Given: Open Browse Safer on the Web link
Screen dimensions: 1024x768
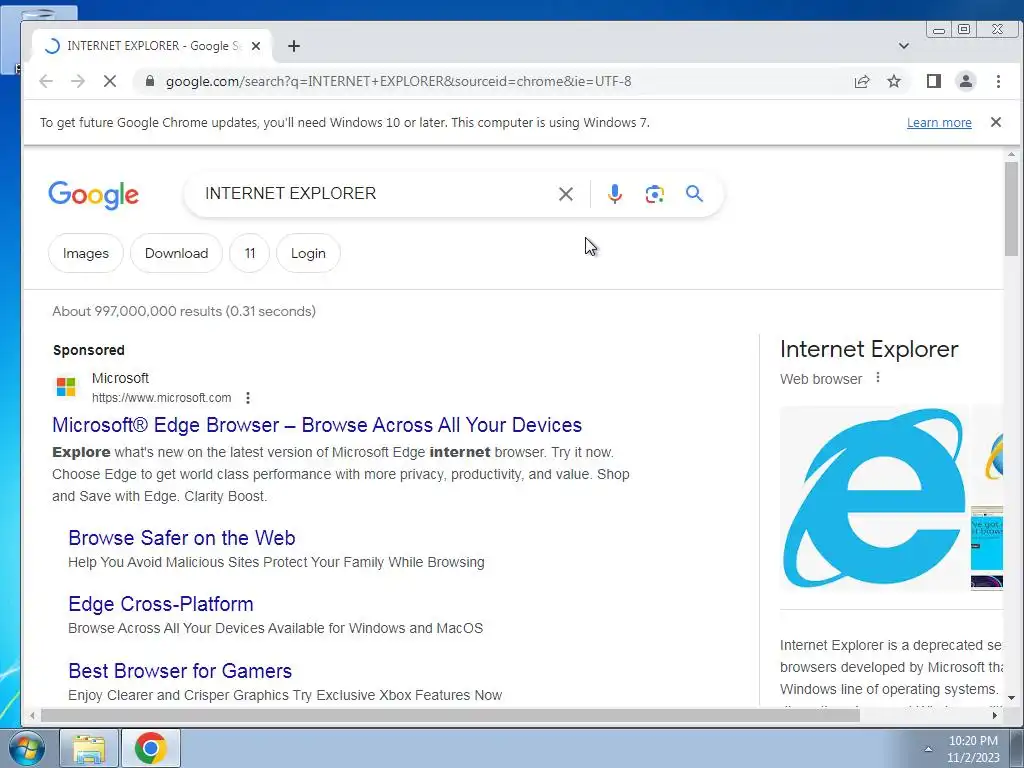Looking at the screenshot, I should click(182, 538).
